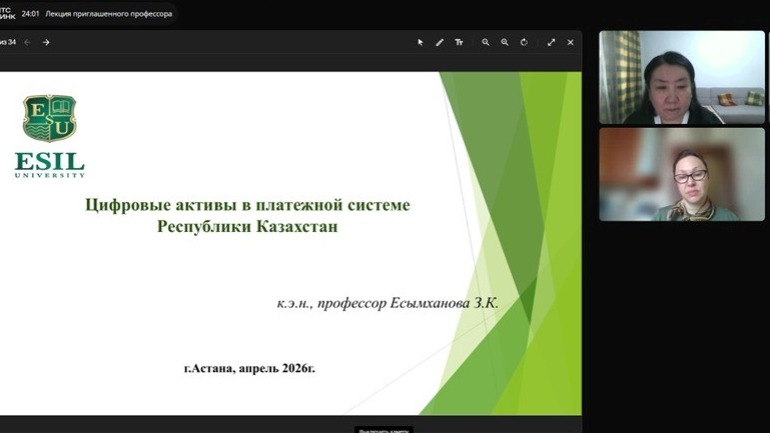Viewport: 770px width, 433px height.
Task: Advance to next slide with right arrow
Action: 46,42
